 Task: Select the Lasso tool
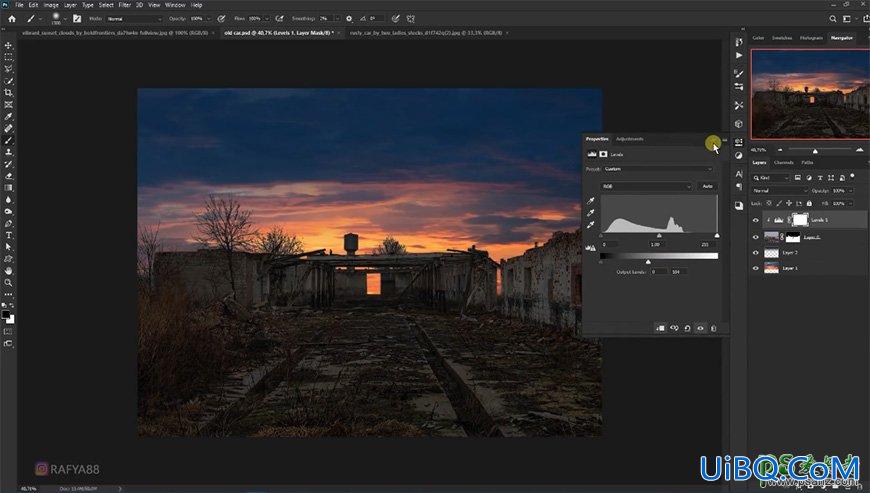point(8,69)
